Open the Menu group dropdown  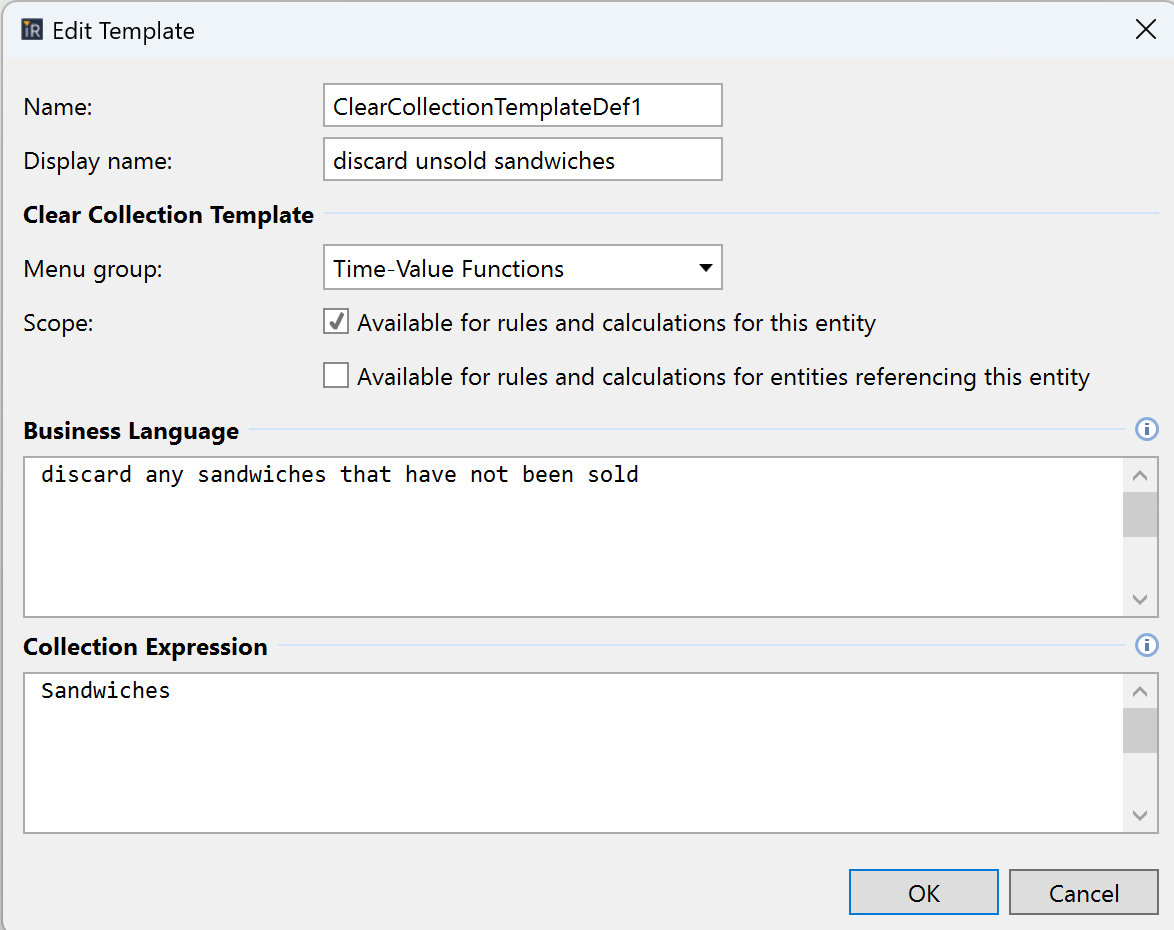pos(522,268)
